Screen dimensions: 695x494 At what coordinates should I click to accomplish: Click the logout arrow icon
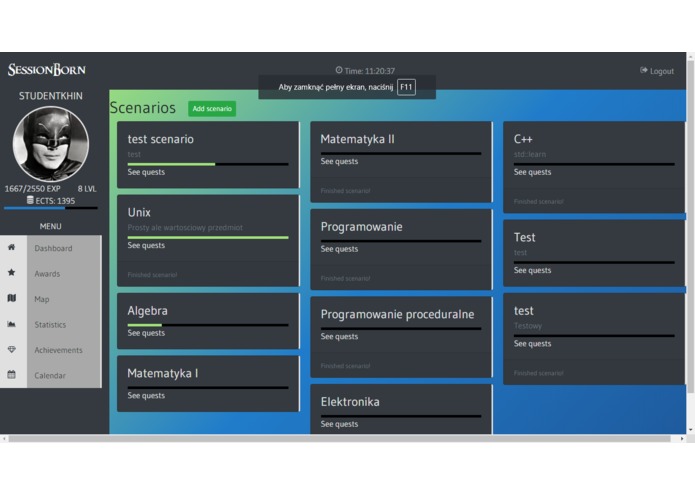pyautogui.click(x=644, y=70)
